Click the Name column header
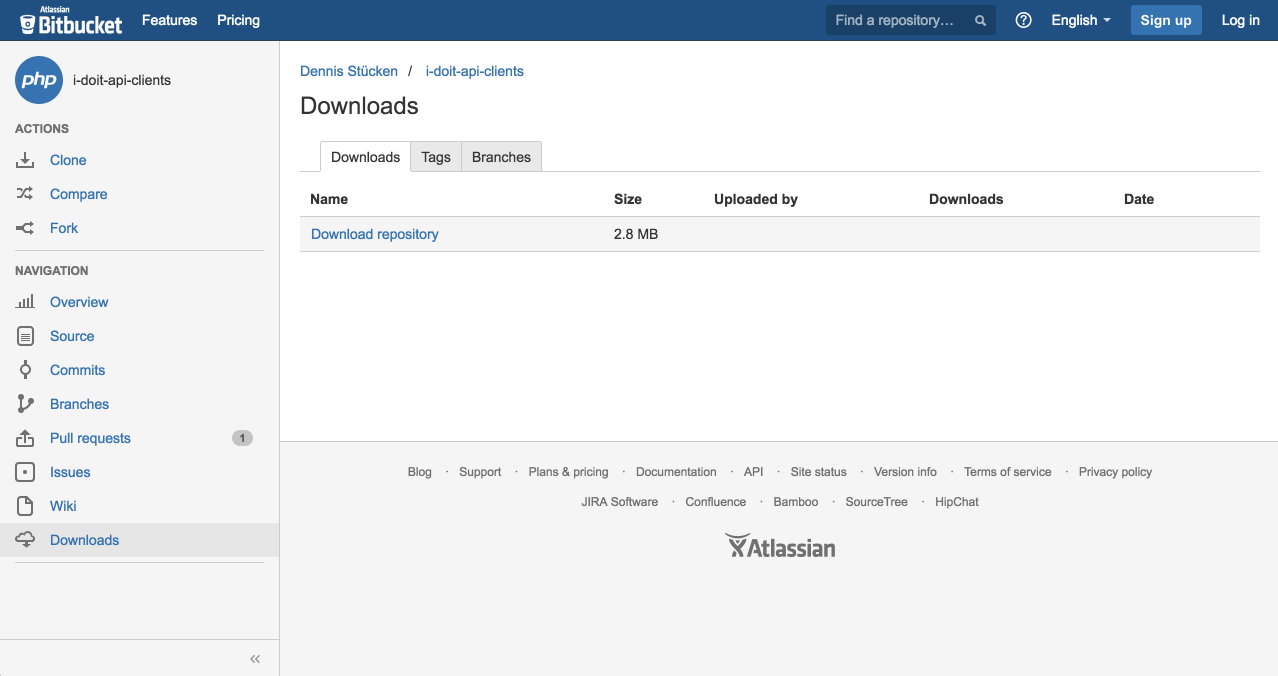The image size is (1278, 676). pyautogui.click(x=329, y=199)
